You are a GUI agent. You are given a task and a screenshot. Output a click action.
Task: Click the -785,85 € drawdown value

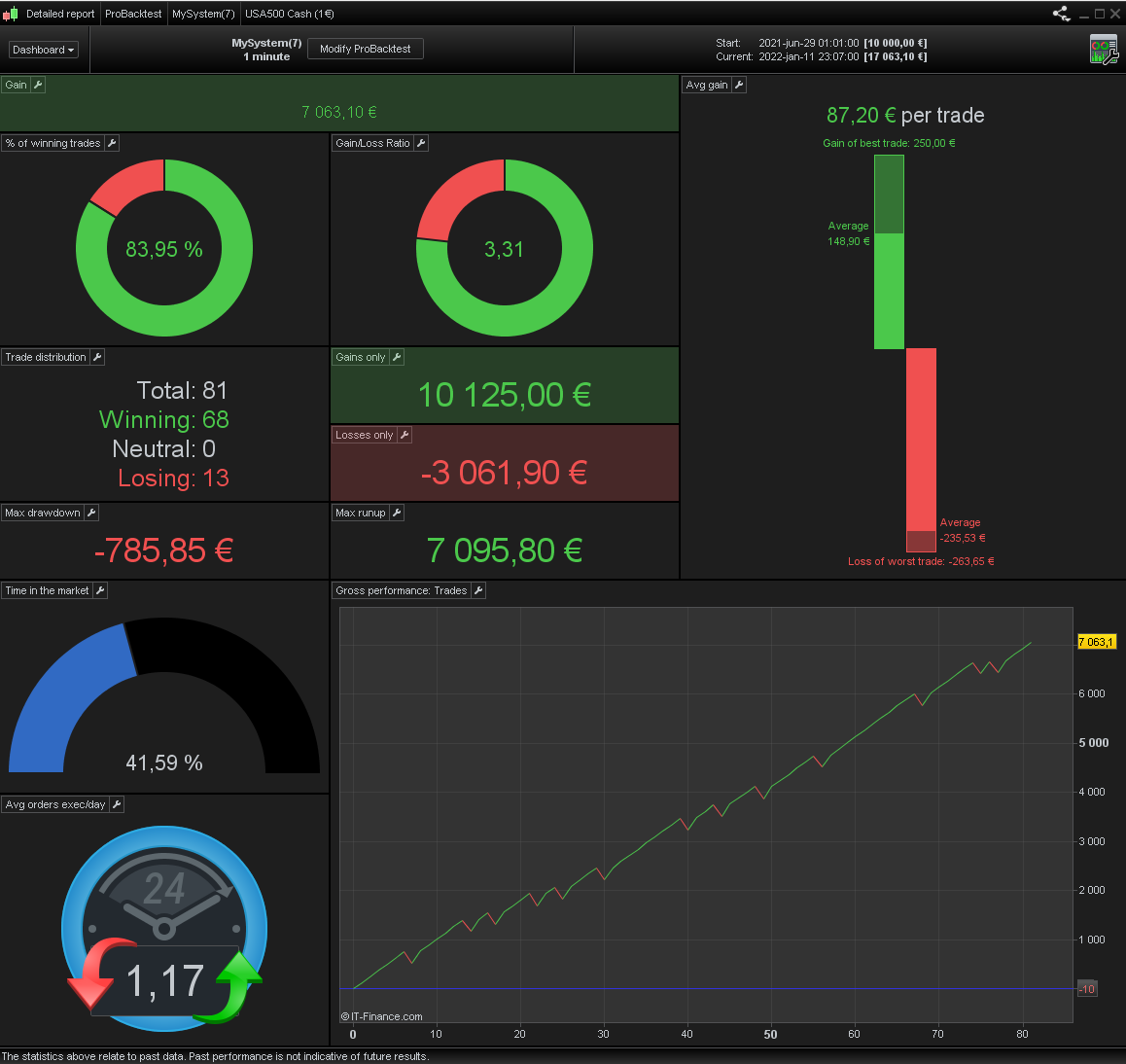(163, 551)
